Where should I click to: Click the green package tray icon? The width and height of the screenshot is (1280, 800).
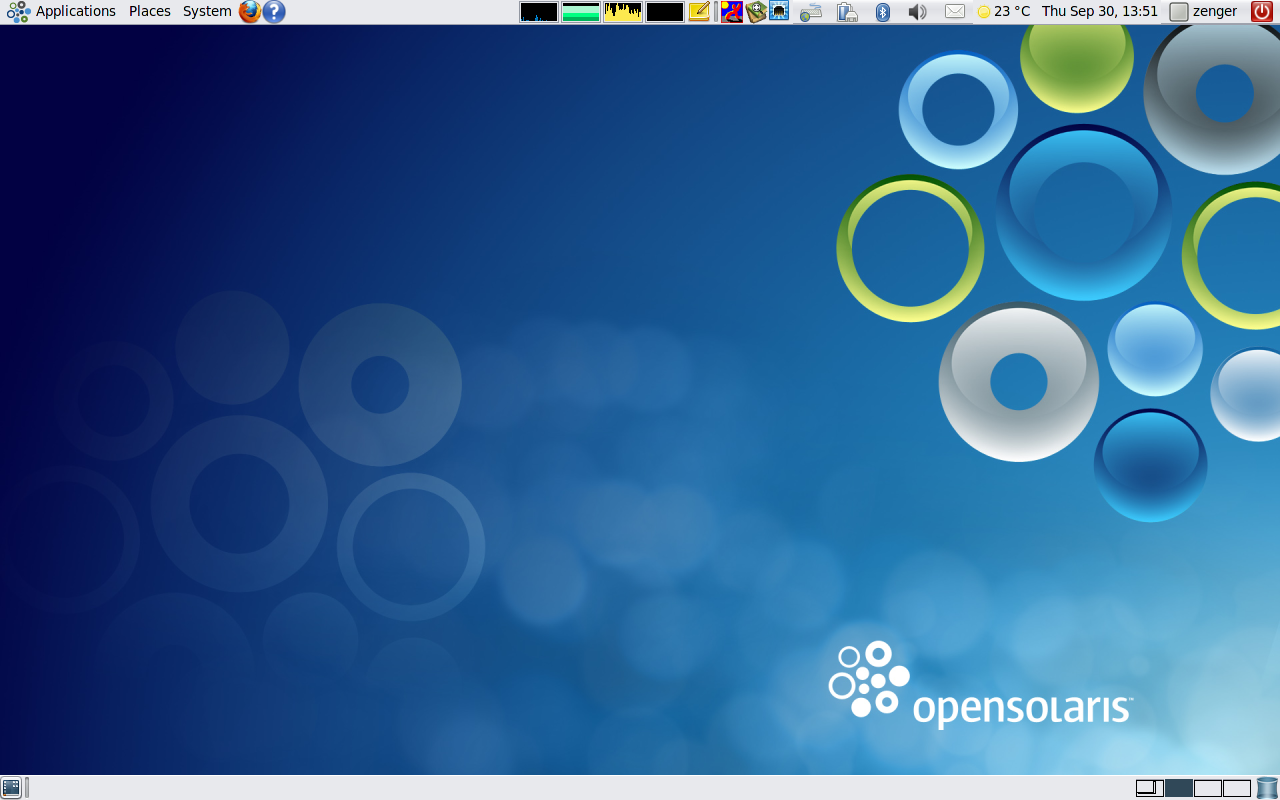pyautogui.click(x=756, y=12)
